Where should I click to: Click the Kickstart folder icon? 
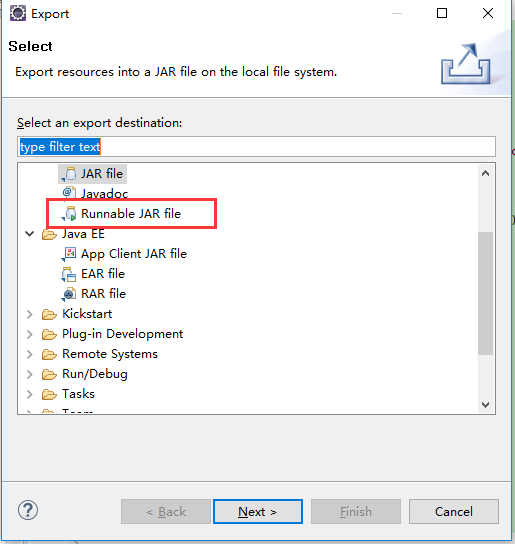[x=49, y=314]
